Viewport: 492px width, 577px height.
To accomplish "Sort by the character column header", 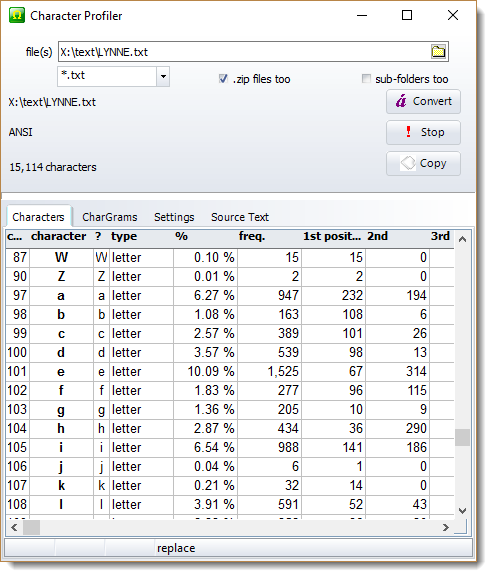I will (x=61, y=236).
